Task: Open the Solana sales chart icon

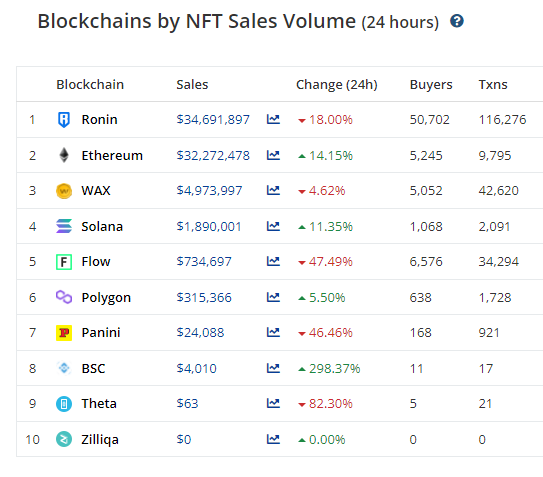Action: click(x=273, y=227)
